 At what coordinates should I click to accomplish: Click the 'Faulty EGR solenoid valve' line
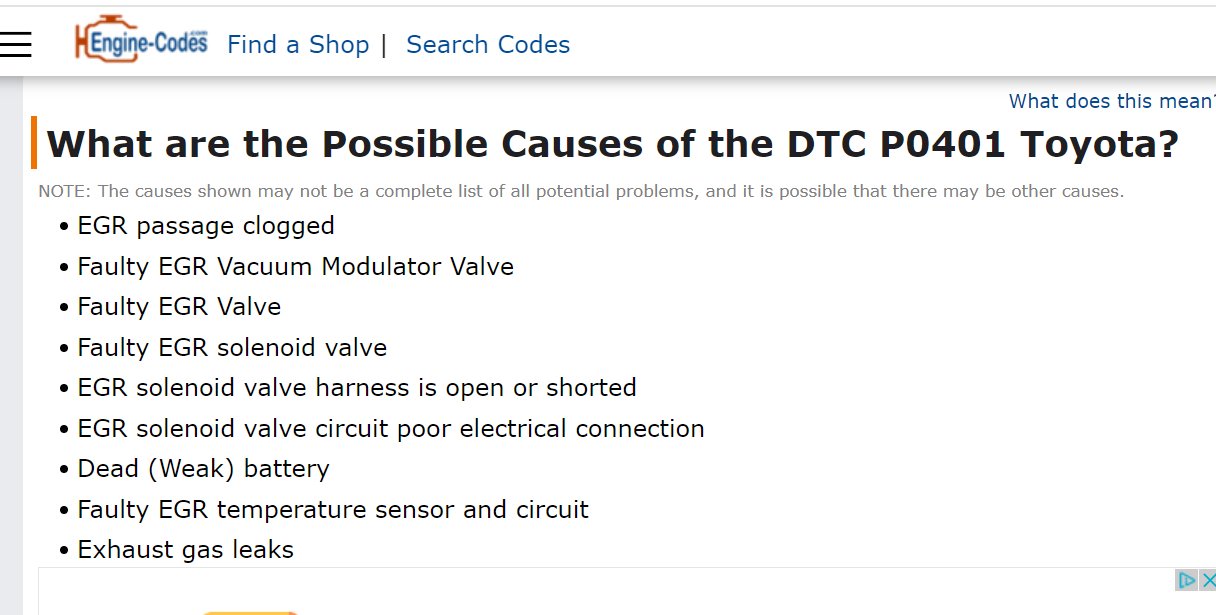(231, 347)
